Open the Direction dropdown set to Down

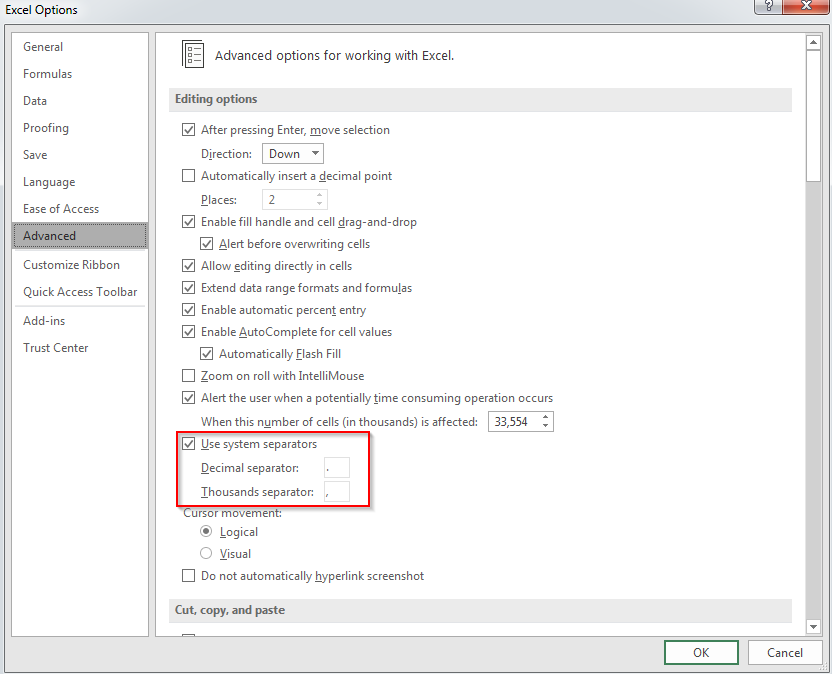(293, 154)
